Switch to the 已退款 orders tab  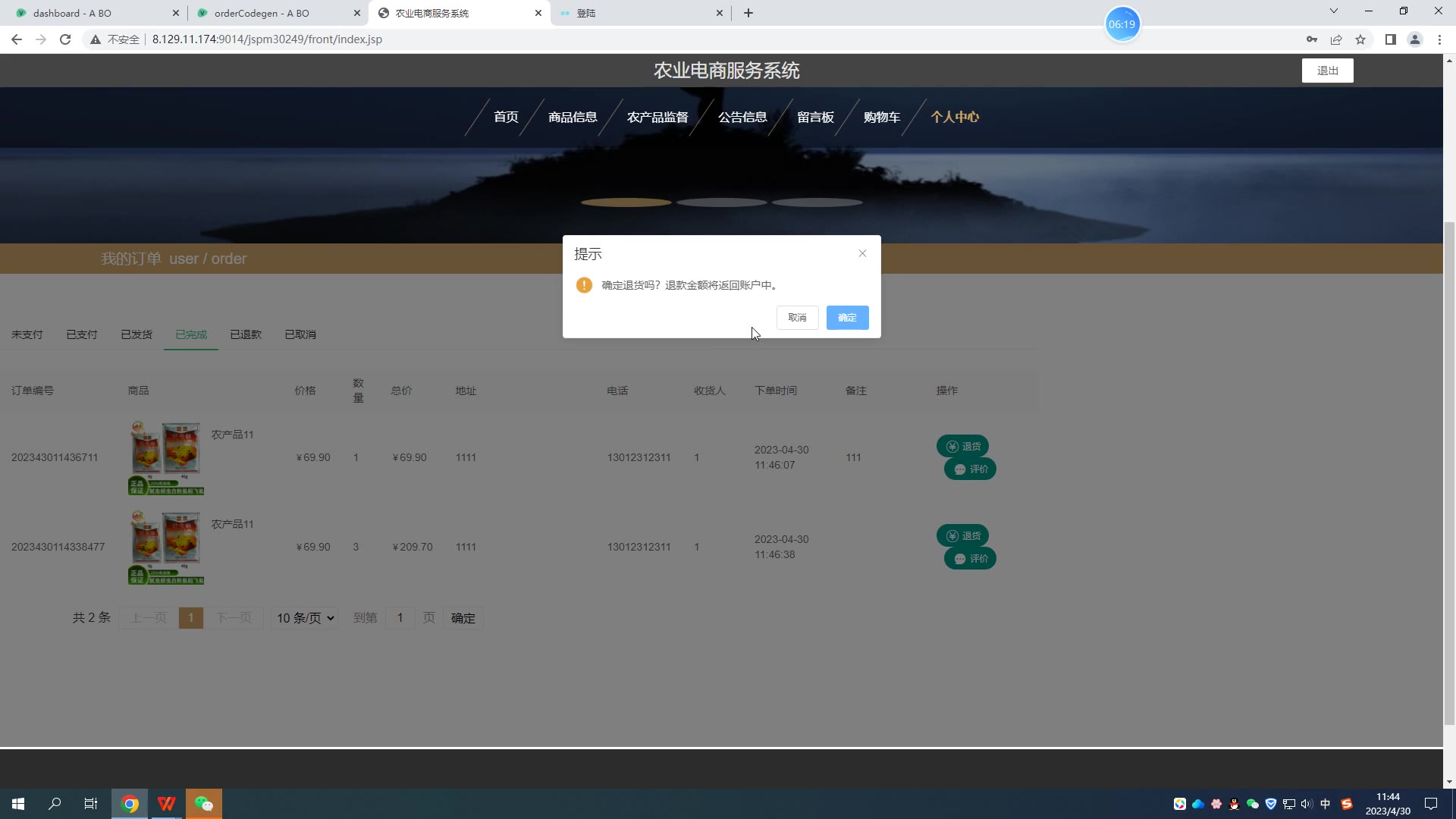[x=246, y=334]
